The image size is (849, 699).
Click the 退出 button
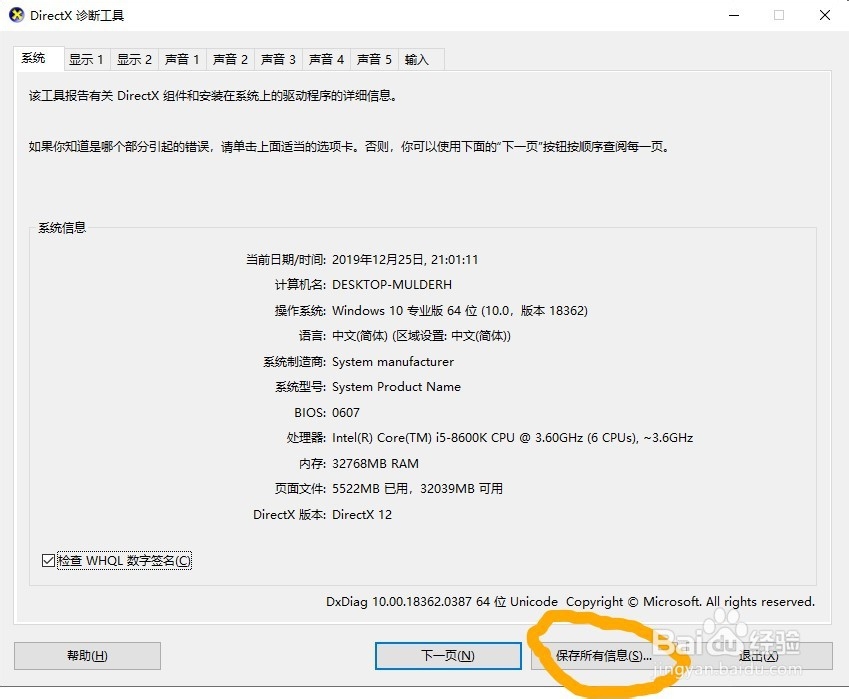(758, 656)
